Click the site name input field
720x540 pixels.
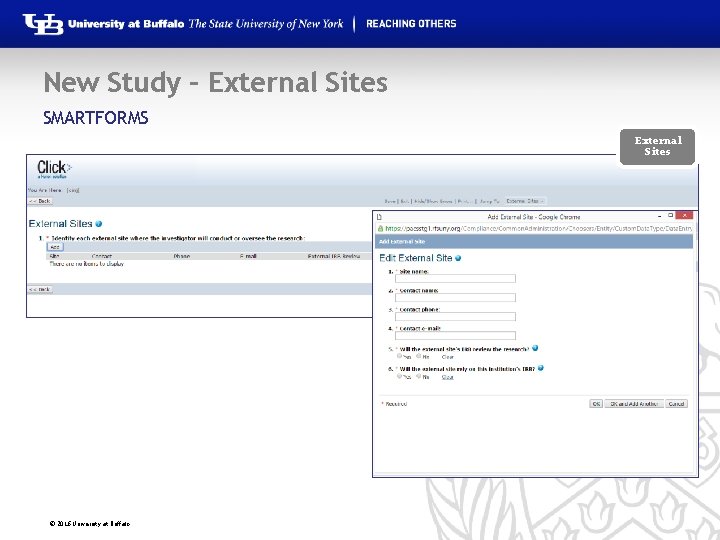(455, 278)
